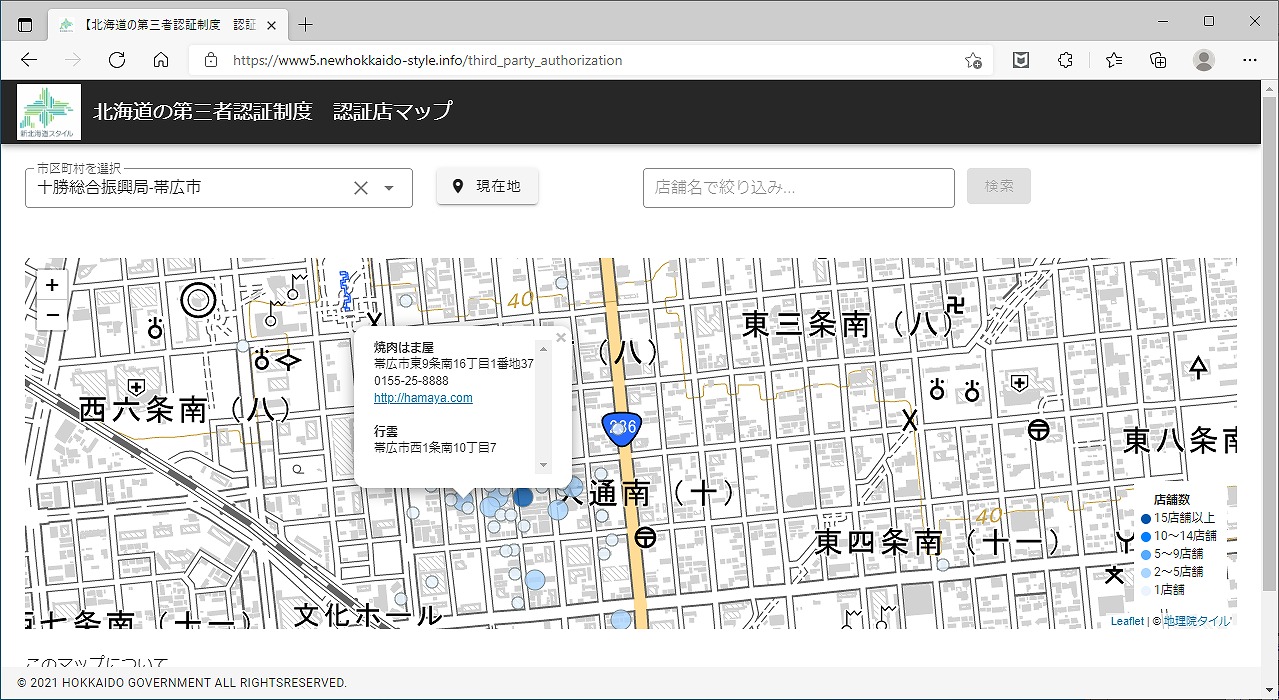Go back to previous page
Image resolution: width=1279 pixels, height=700 pixels.
click(x=29, y=60)
